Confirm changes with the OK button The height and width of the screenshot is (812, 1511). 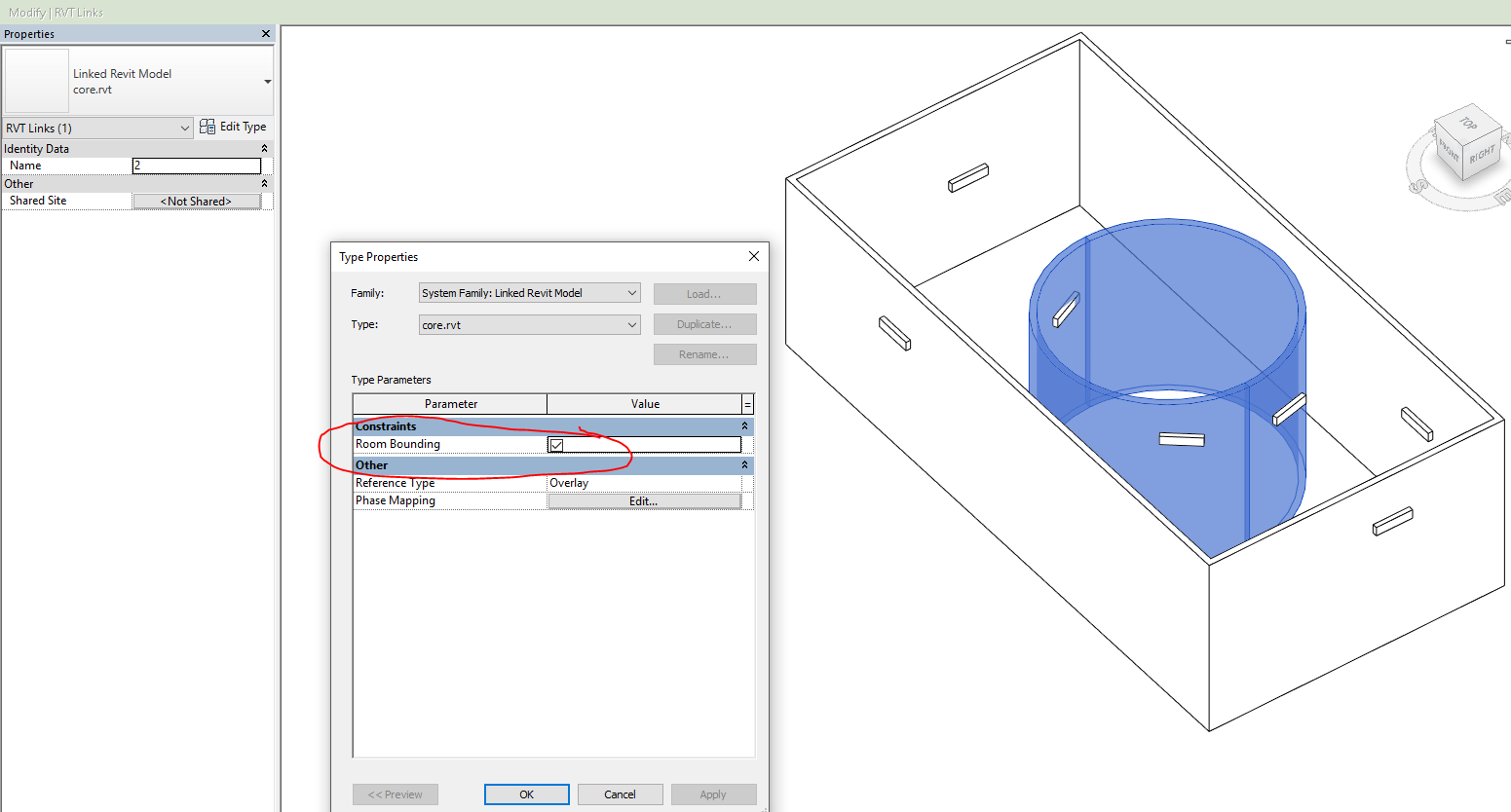point(526,794)
